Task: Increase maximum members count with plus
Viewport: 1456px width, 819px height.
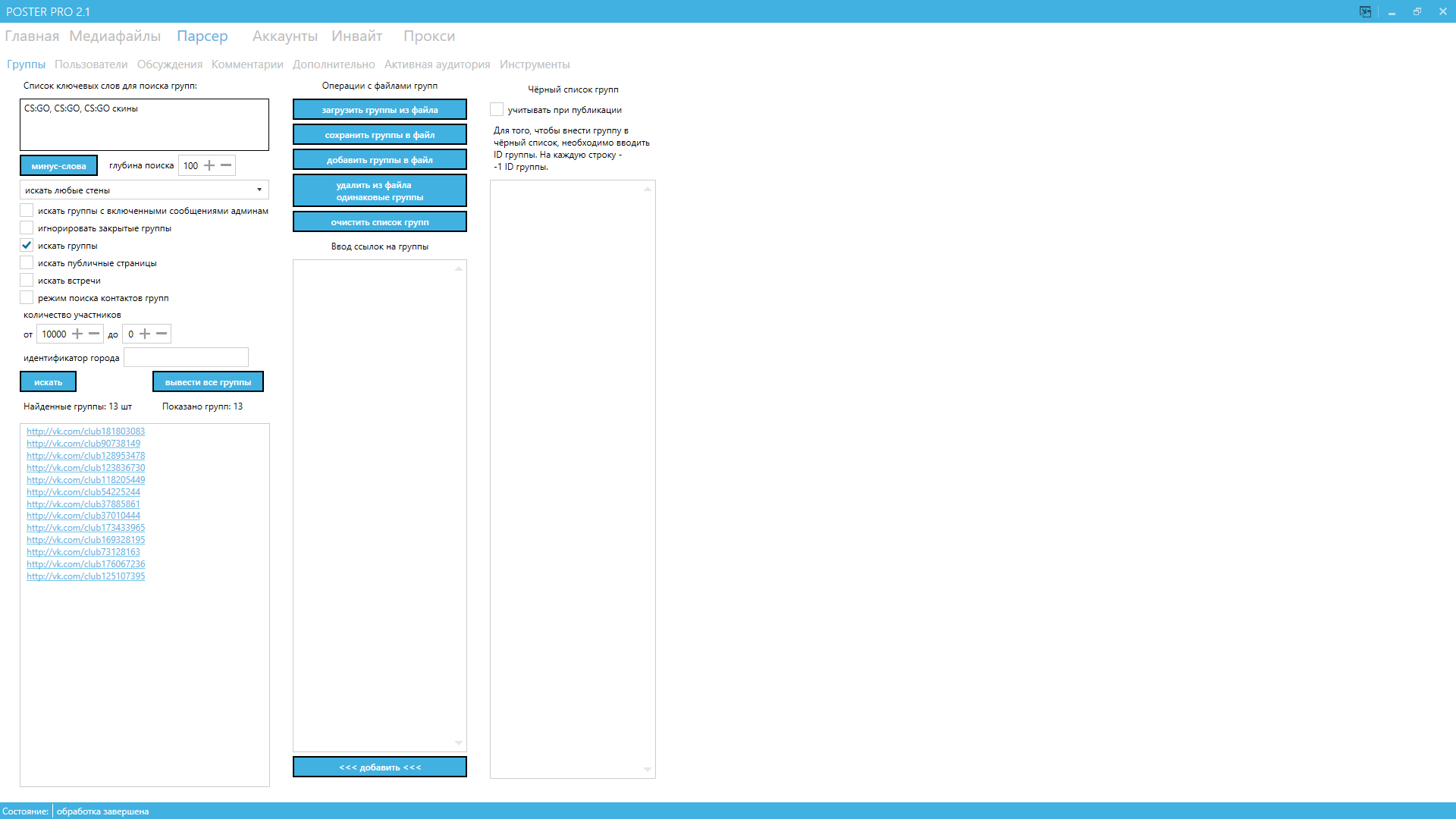Action: [145, 334]
